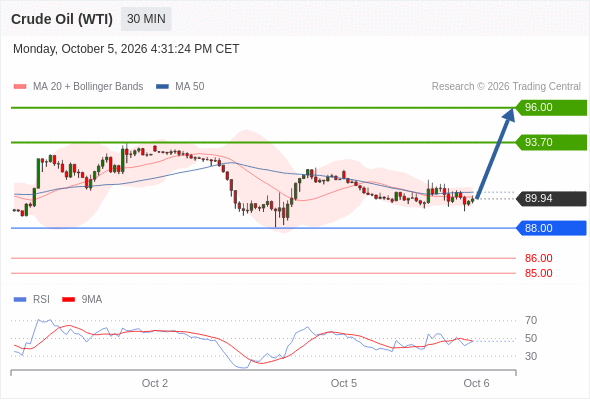Select the blue 88.00 pivot tag
The width and height of the screenshot is (590, 400).
click(551, 228)
